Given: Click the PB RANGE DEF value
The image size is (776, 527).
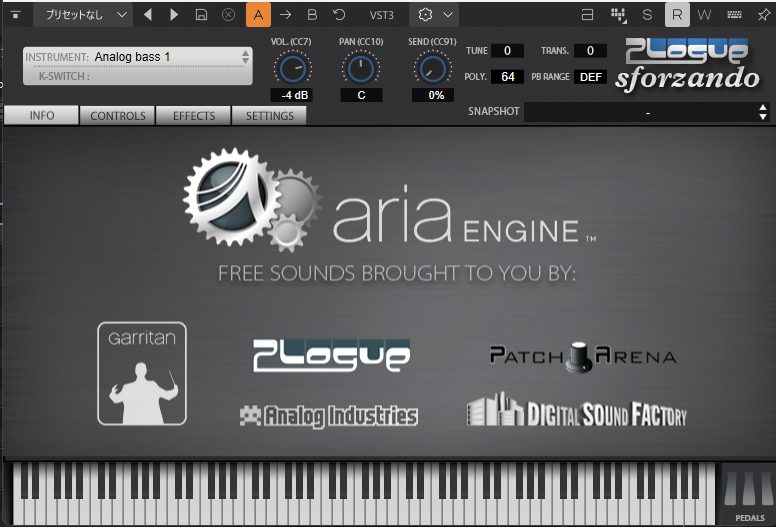Looking at the screenshot, I should pos(590,77).
